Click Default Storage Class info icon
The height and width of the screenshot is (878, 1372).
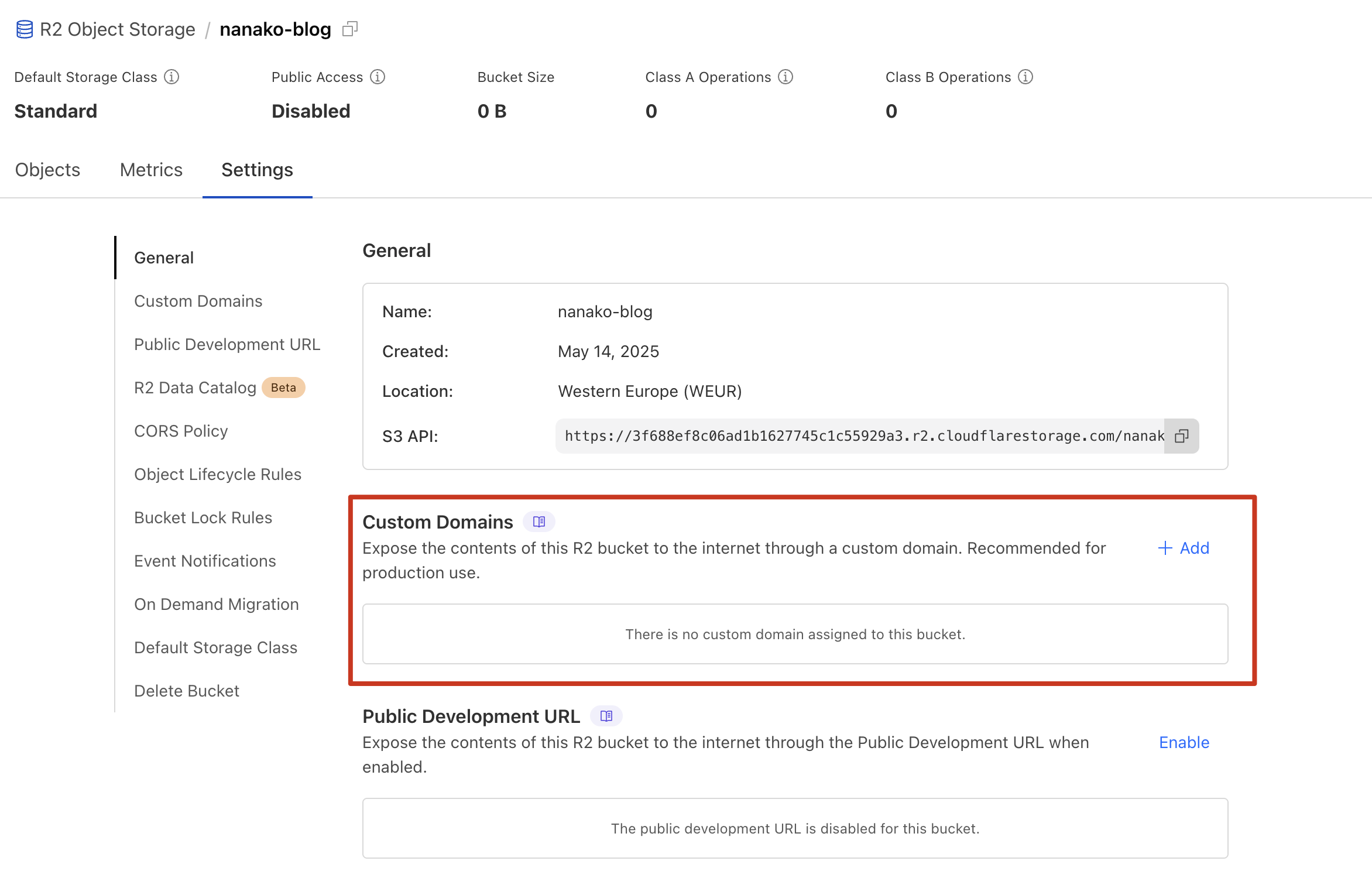click(x=171, y=77)
